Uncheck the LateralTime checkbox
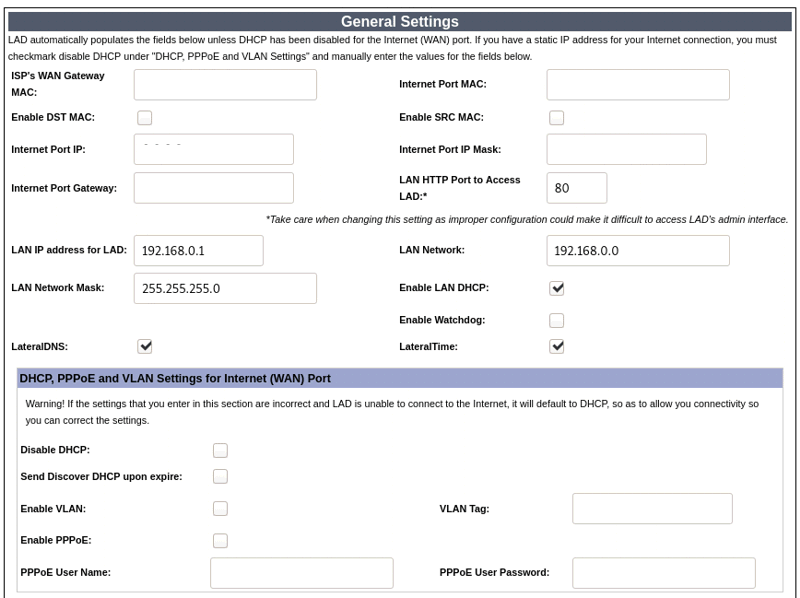 557,346
